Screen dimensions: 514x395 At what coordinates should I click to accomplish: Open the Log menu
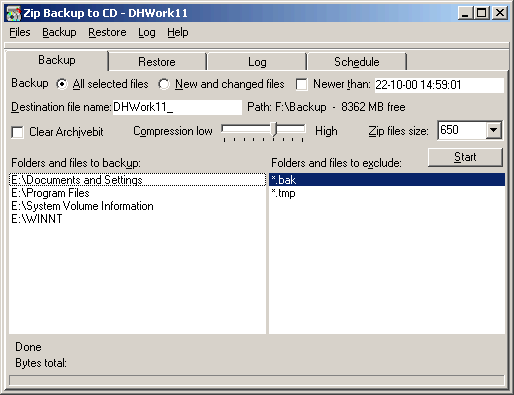pos(147,32)
